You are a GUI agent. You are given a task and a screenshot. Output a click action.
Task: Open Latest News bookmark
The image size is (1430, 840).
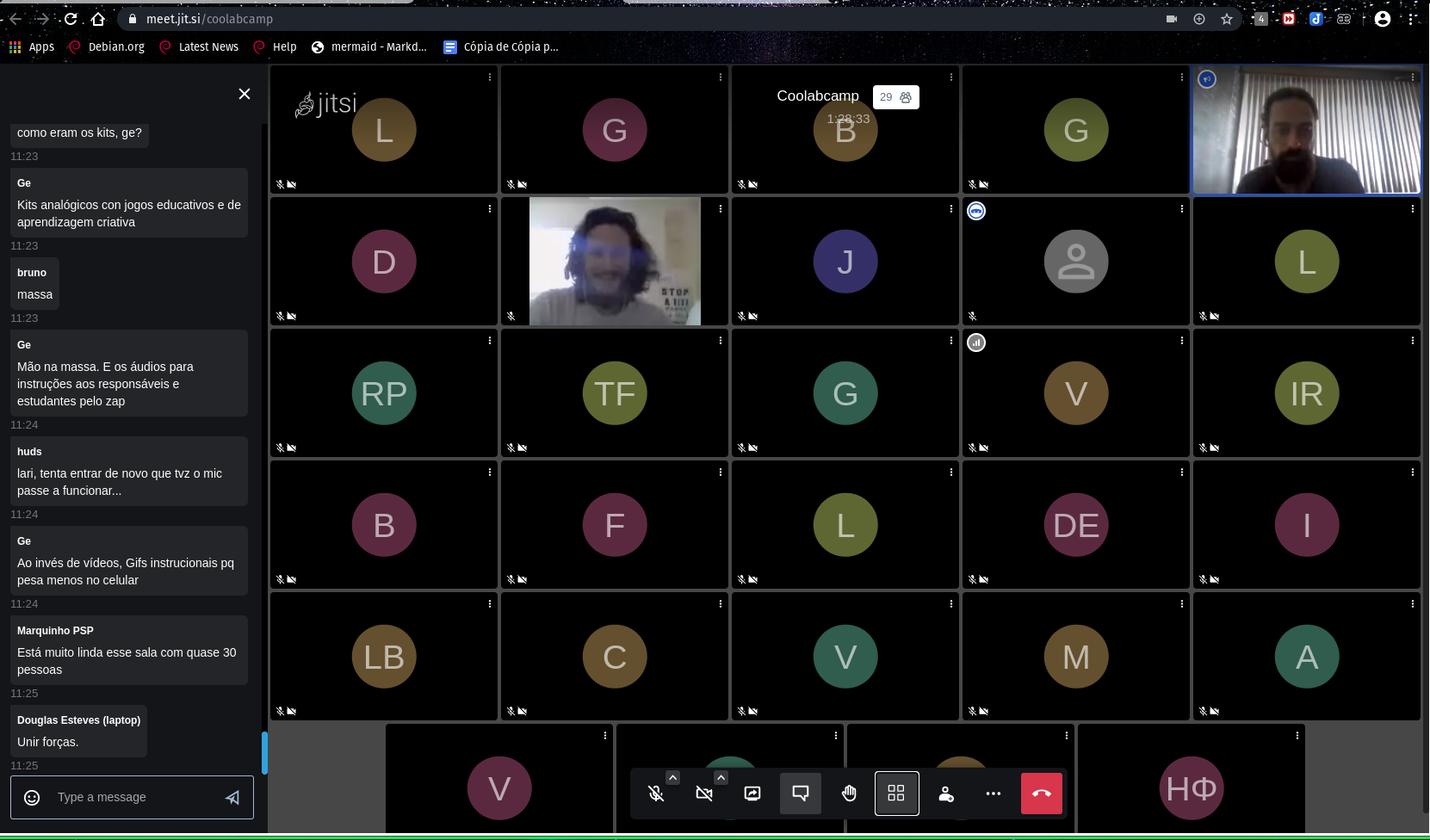pyautogui.click(x=199, y=47)
